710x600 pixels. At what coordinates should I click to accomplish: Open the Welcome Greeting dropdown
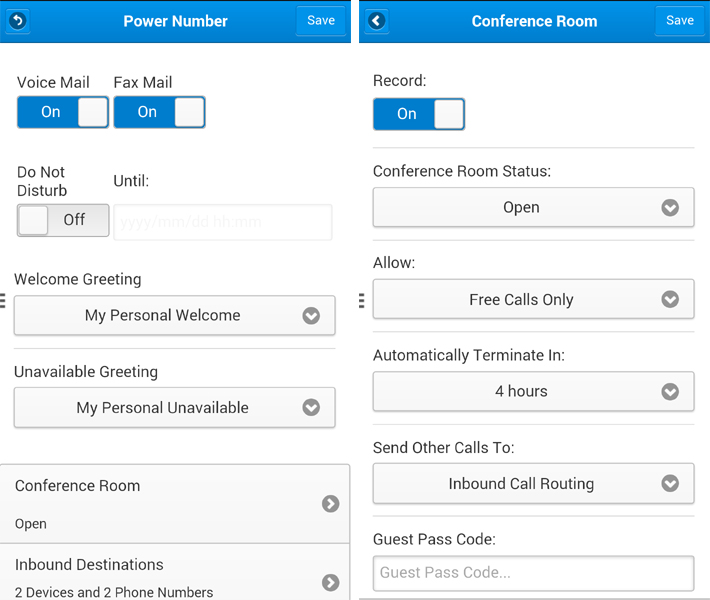coord(174,315)
